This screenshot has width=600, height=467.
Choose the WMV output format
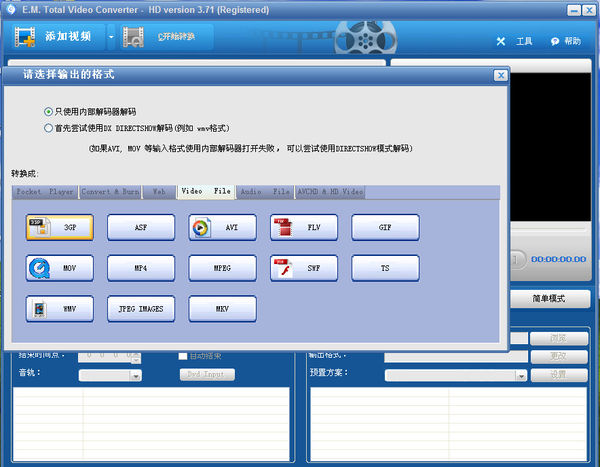pos(60,309)
